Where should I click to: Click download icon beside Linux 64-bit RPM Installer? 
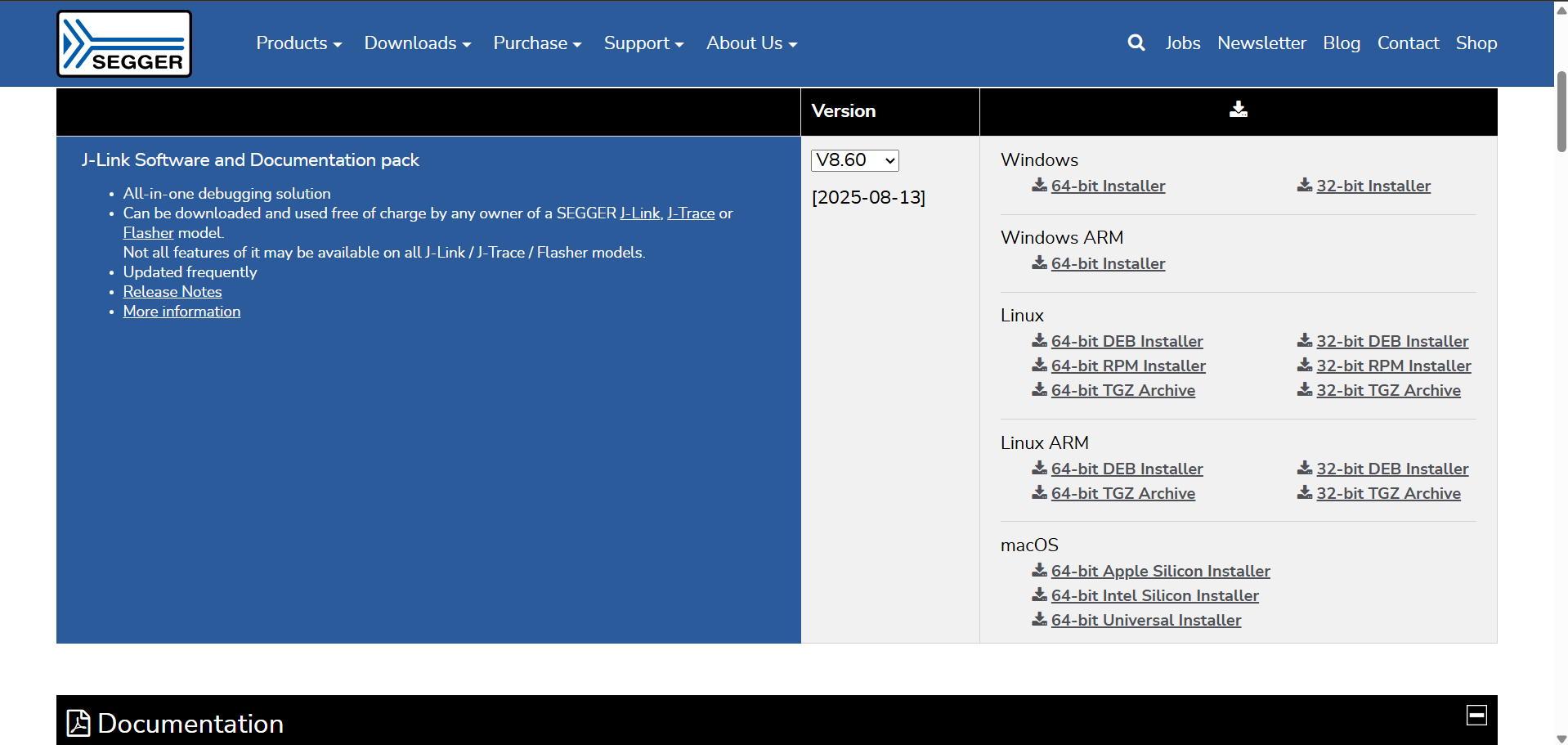coord(1039,365)
